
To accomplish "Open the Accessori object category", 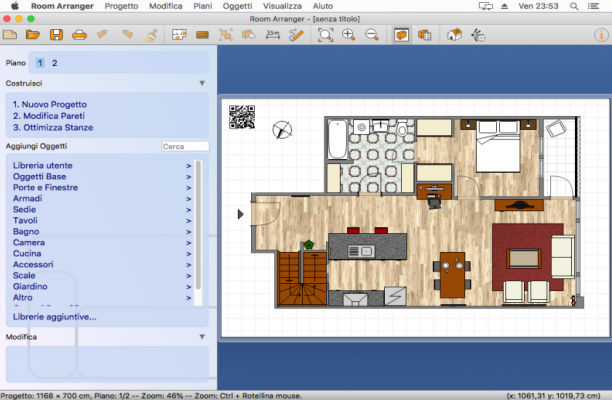I will [102, 264].
